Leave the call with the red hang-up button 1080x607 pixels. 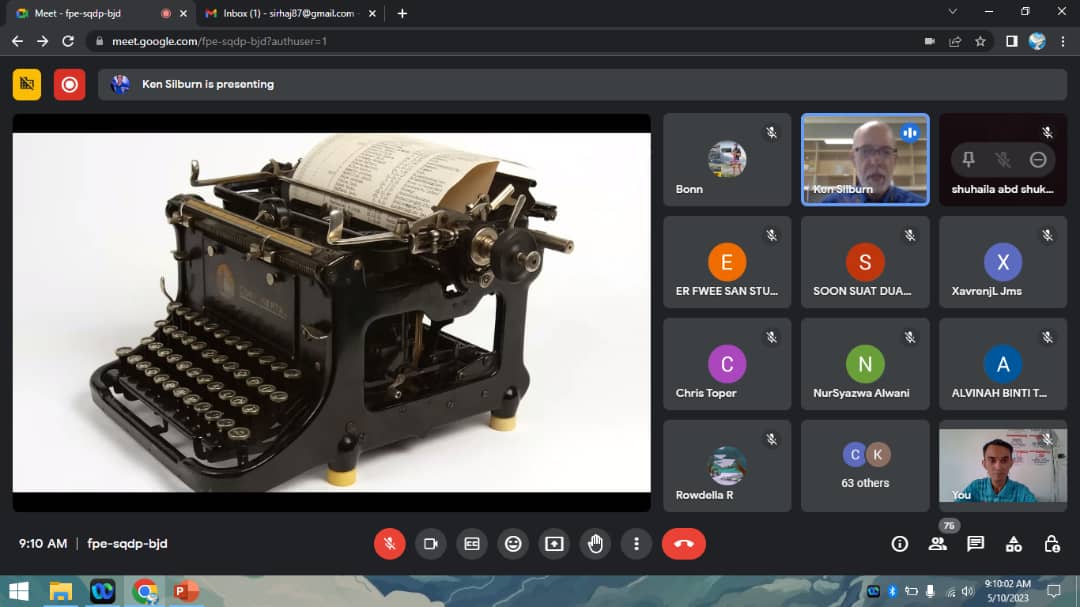coord(684,544)
